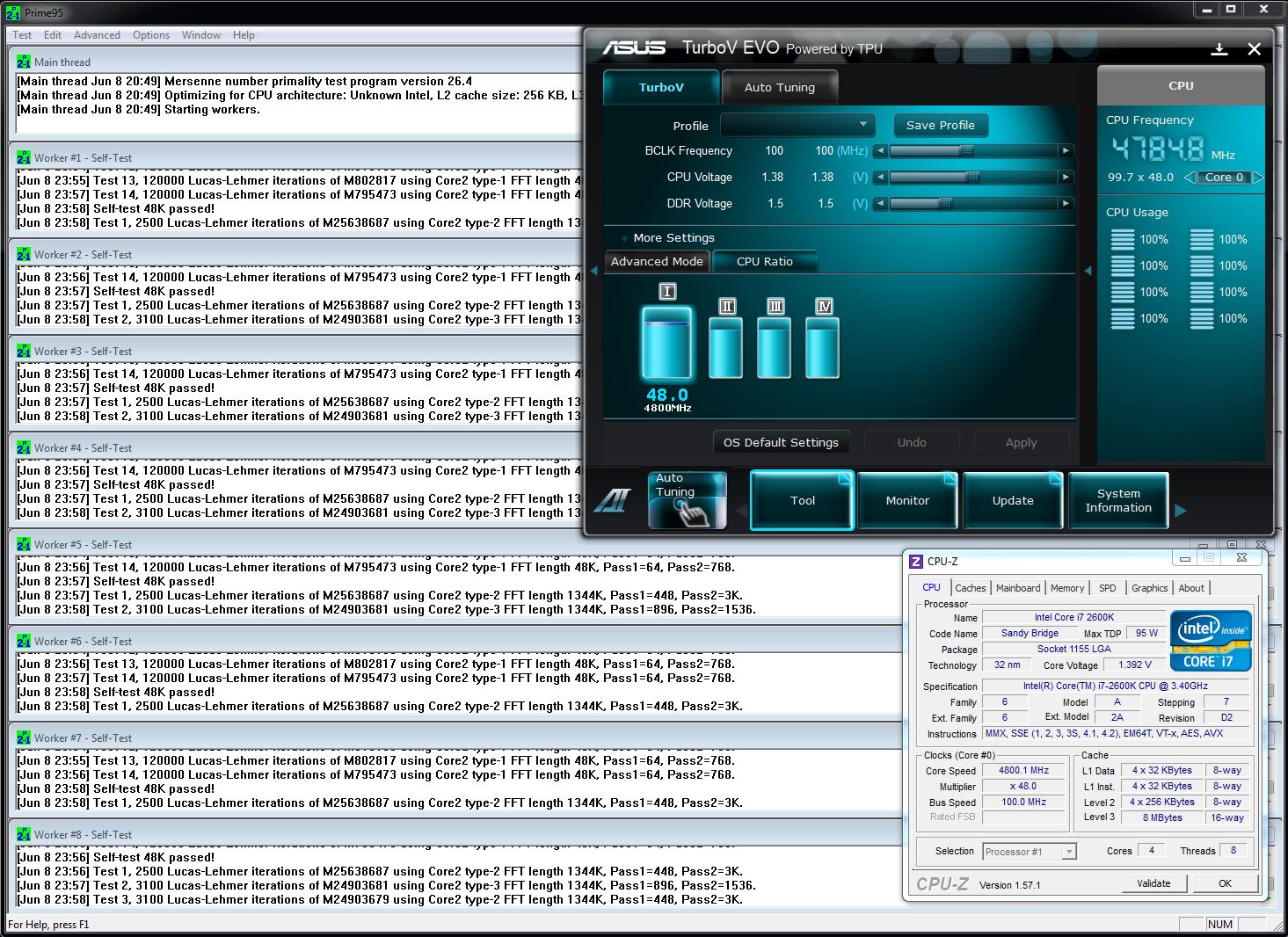This screenshot has height=937, width=1288.
Task: Open the Graphics tab in CPU-Z
Action: (1150, 588)
